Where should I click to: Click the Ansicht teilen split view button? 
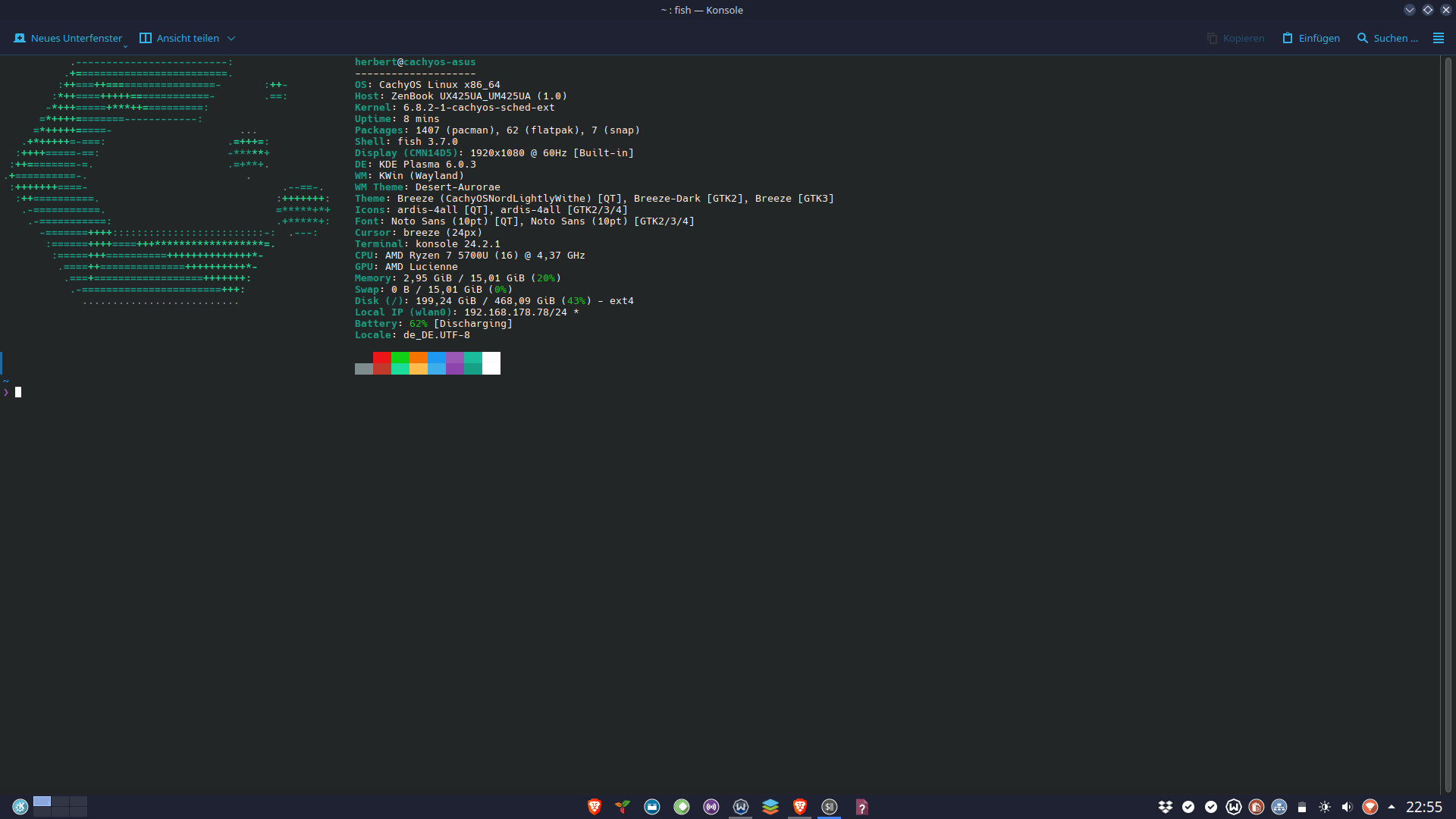[x=180, y=38]
